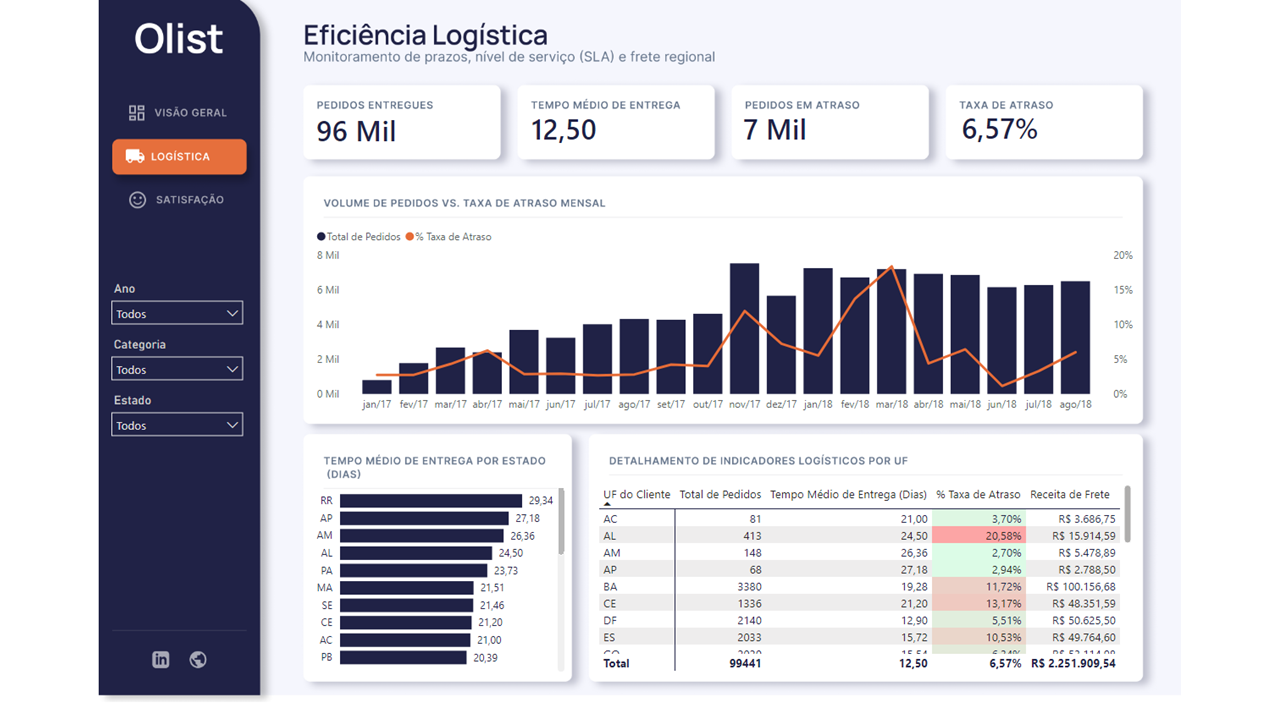Select the AM bar in state chart

(x=423, y=536)
